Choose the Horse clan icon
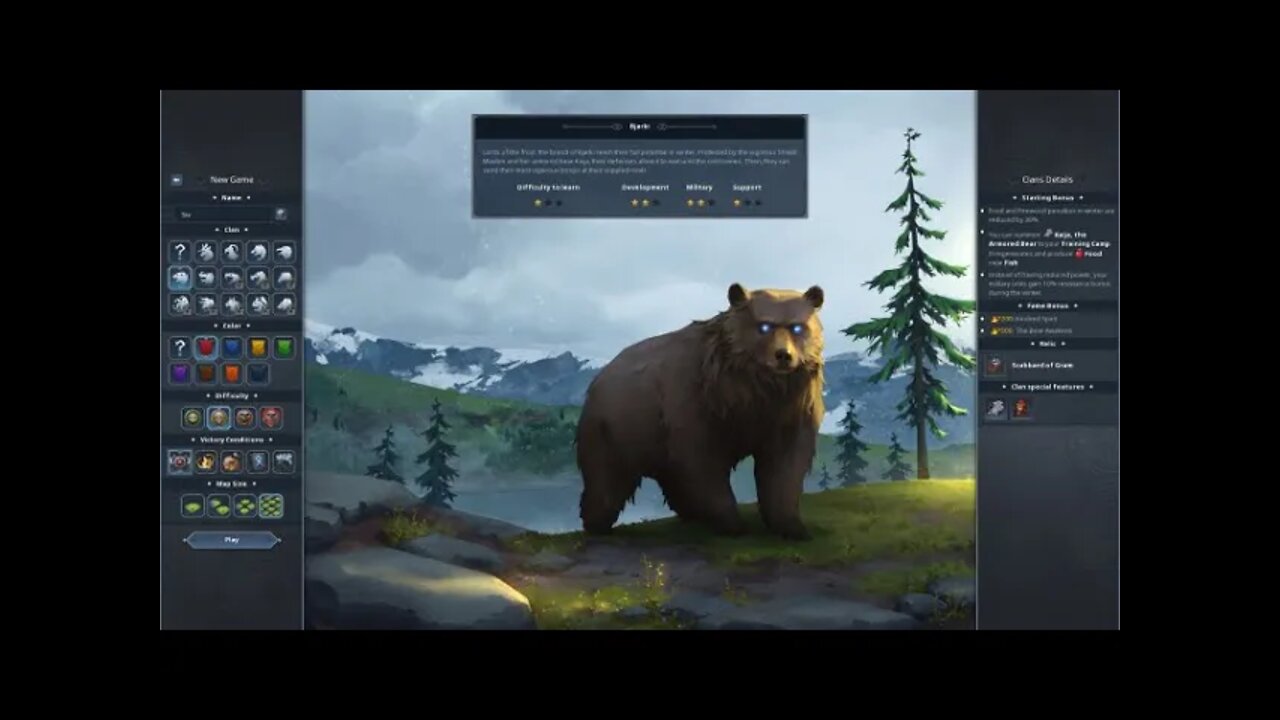This screenshot has height=720, width=1280. pyautogui.click(x=284, y=278)
